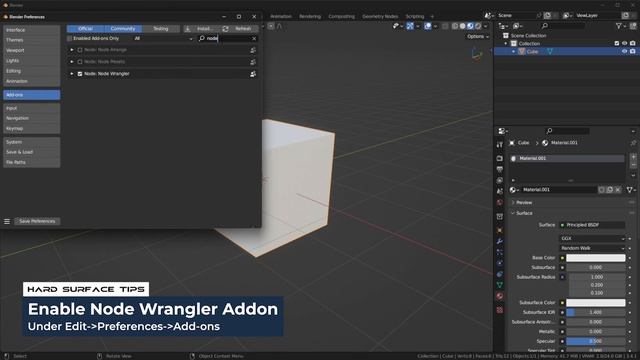Open the Physics properties tab icon
Viewport: 640px width, 360px height.
(x=500, y=263)
